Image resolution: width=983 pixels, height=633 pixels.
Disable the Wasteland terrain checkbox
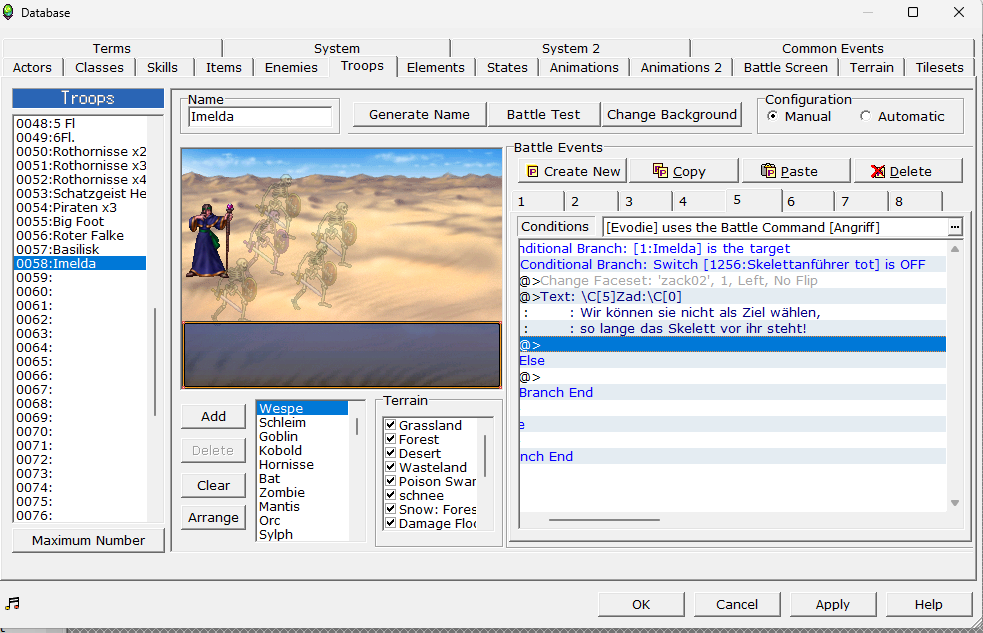tap(391, 467)
